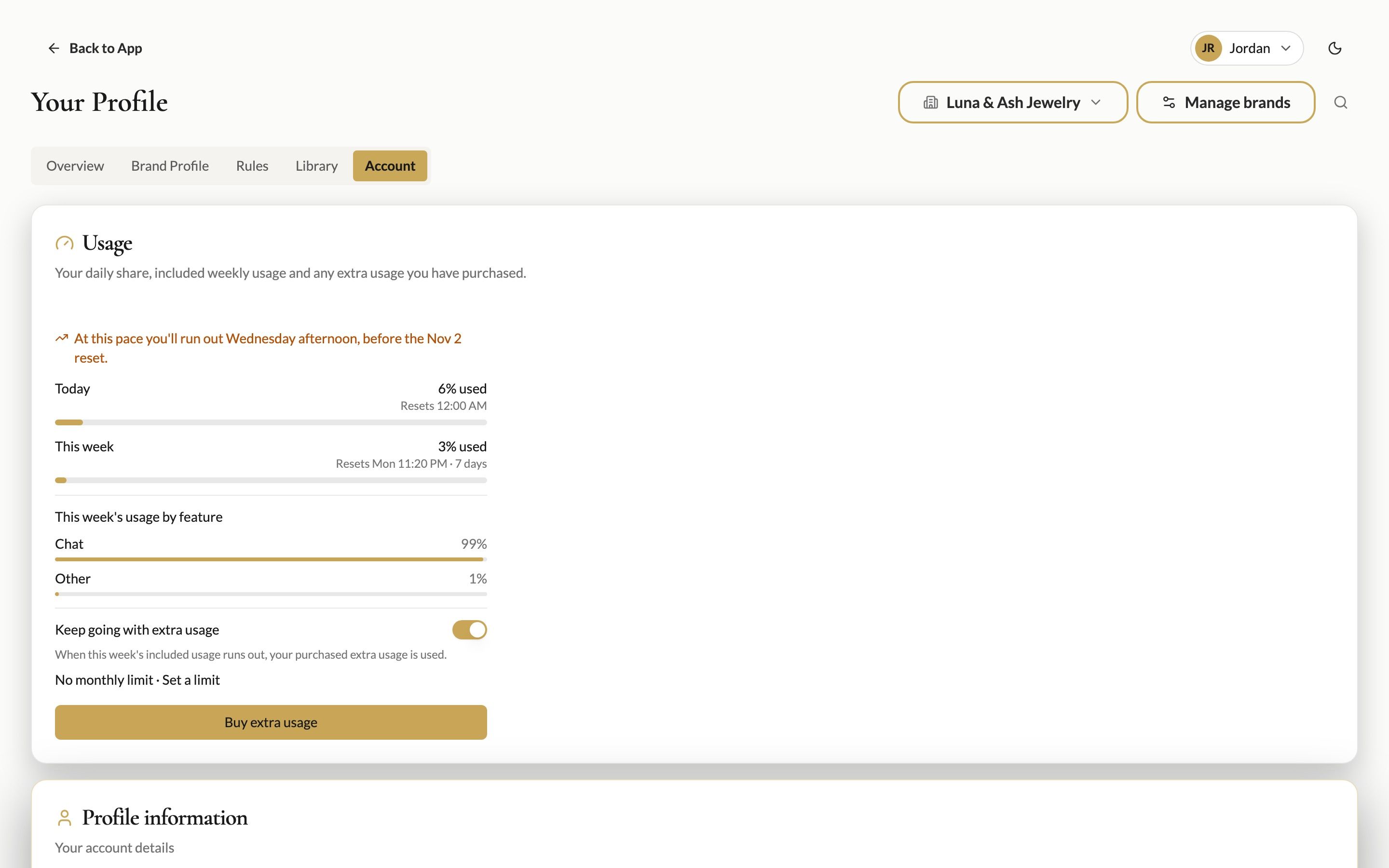Viewport: 1389px width, 868px height.
Task: Go to the Rules tab
Action: 252,166
